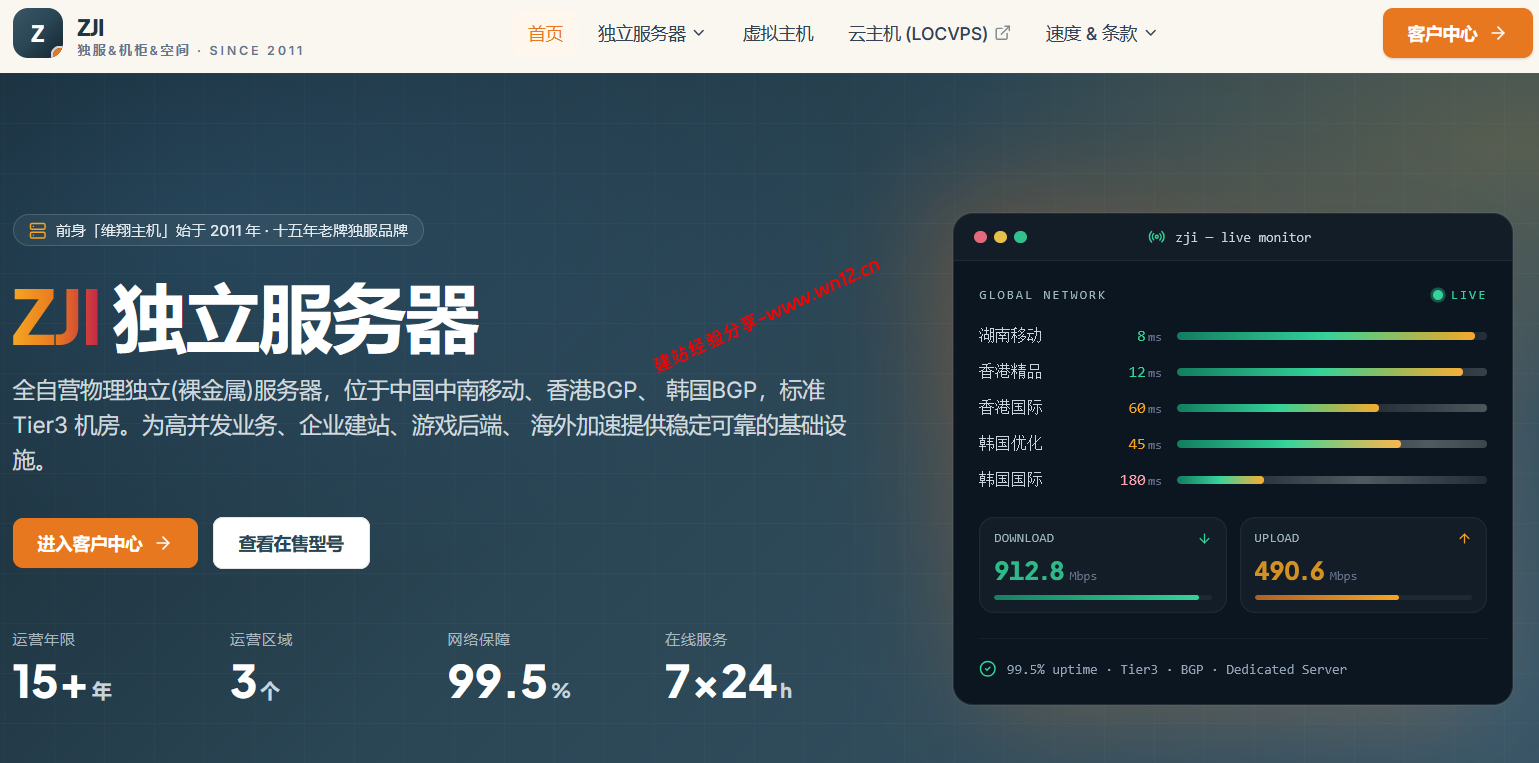Click the 湖南移动 latency bar
Image resolution: width=1539 pixels, height=763 pixels.
tap(1332, 336)
